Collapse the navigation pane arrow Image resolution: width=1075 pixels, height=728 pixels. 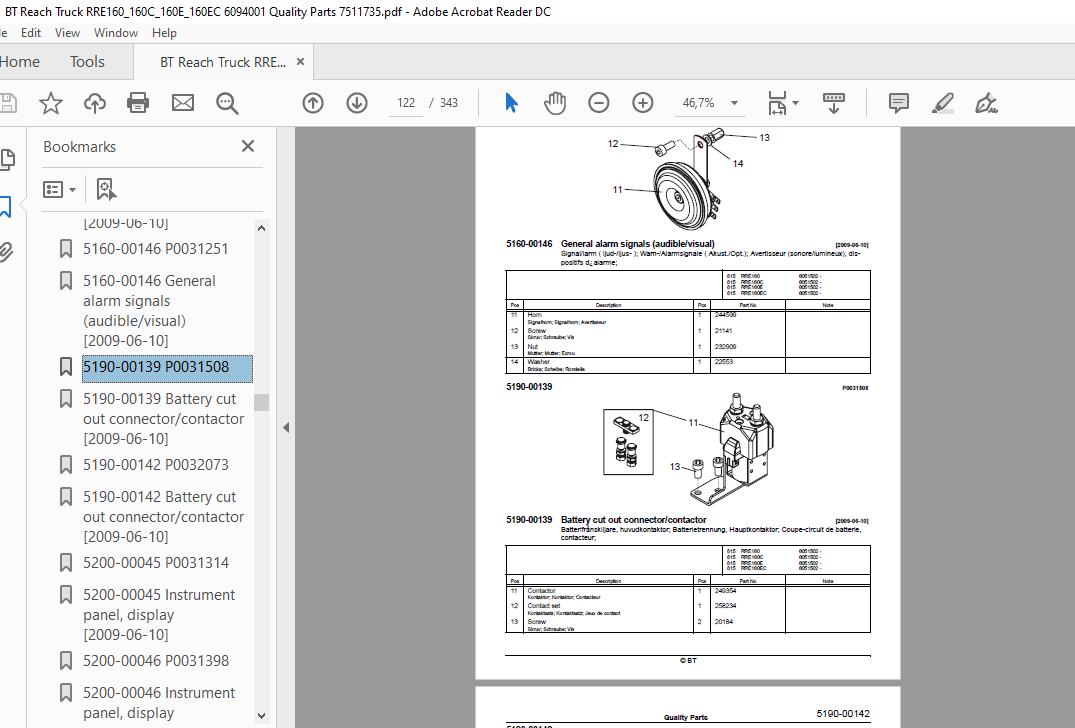point(286,428)
